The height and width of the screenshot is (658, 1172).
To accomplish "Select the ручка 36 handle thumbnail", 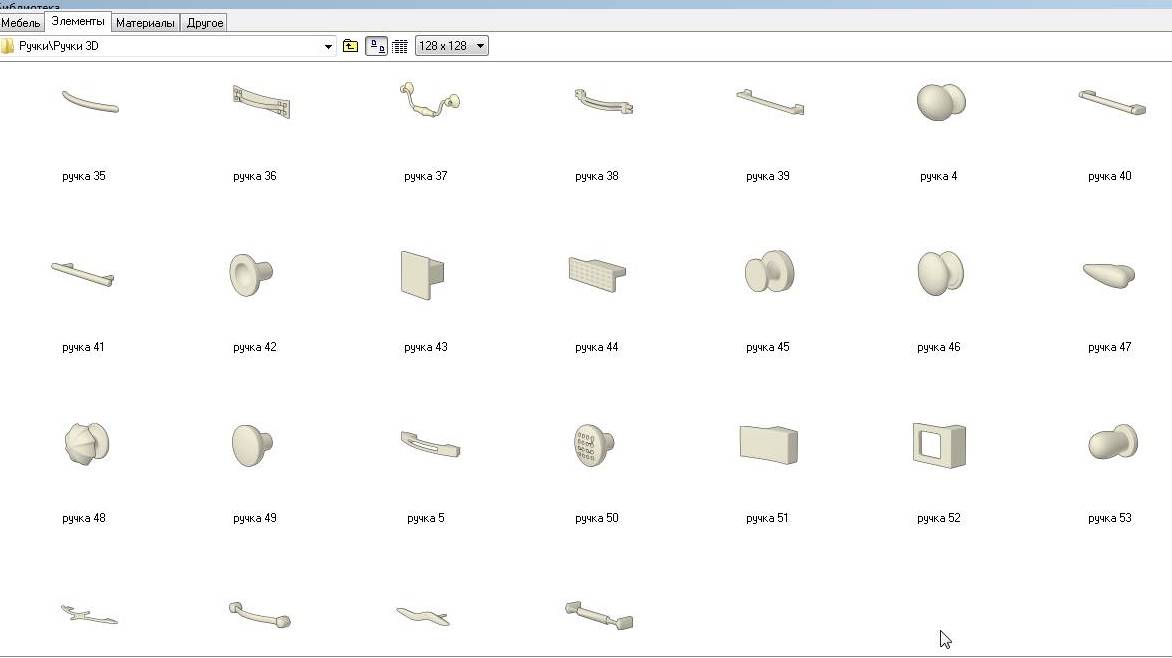I will pos(261,102).
